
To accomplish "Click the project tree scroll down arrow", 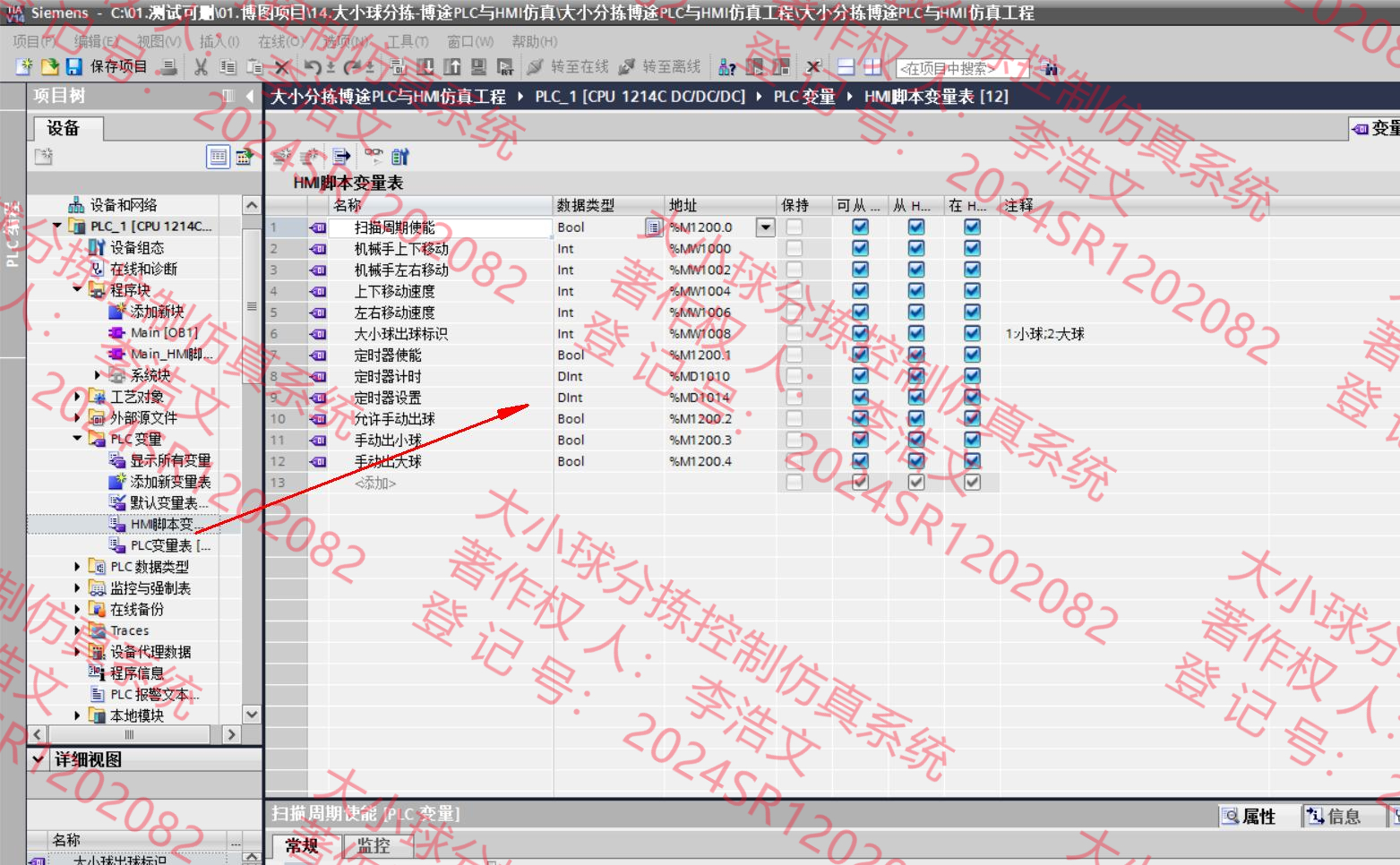I will (252, 715).
